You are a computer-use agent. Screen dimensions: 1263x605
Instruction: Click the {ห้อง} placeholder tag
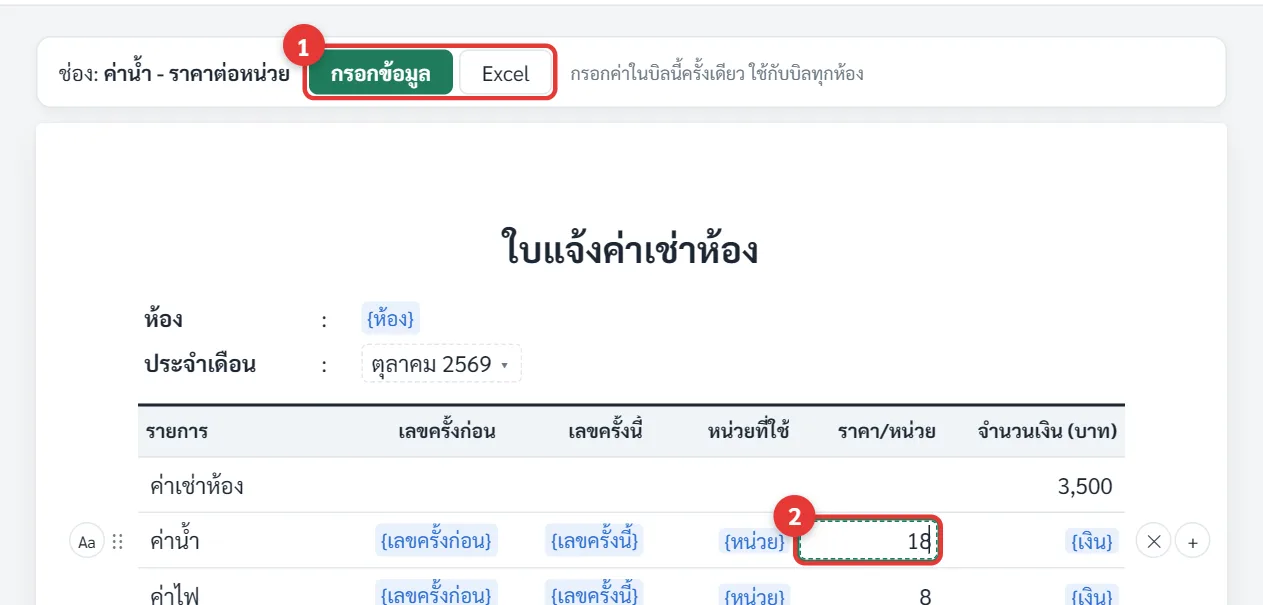[390, 318]
